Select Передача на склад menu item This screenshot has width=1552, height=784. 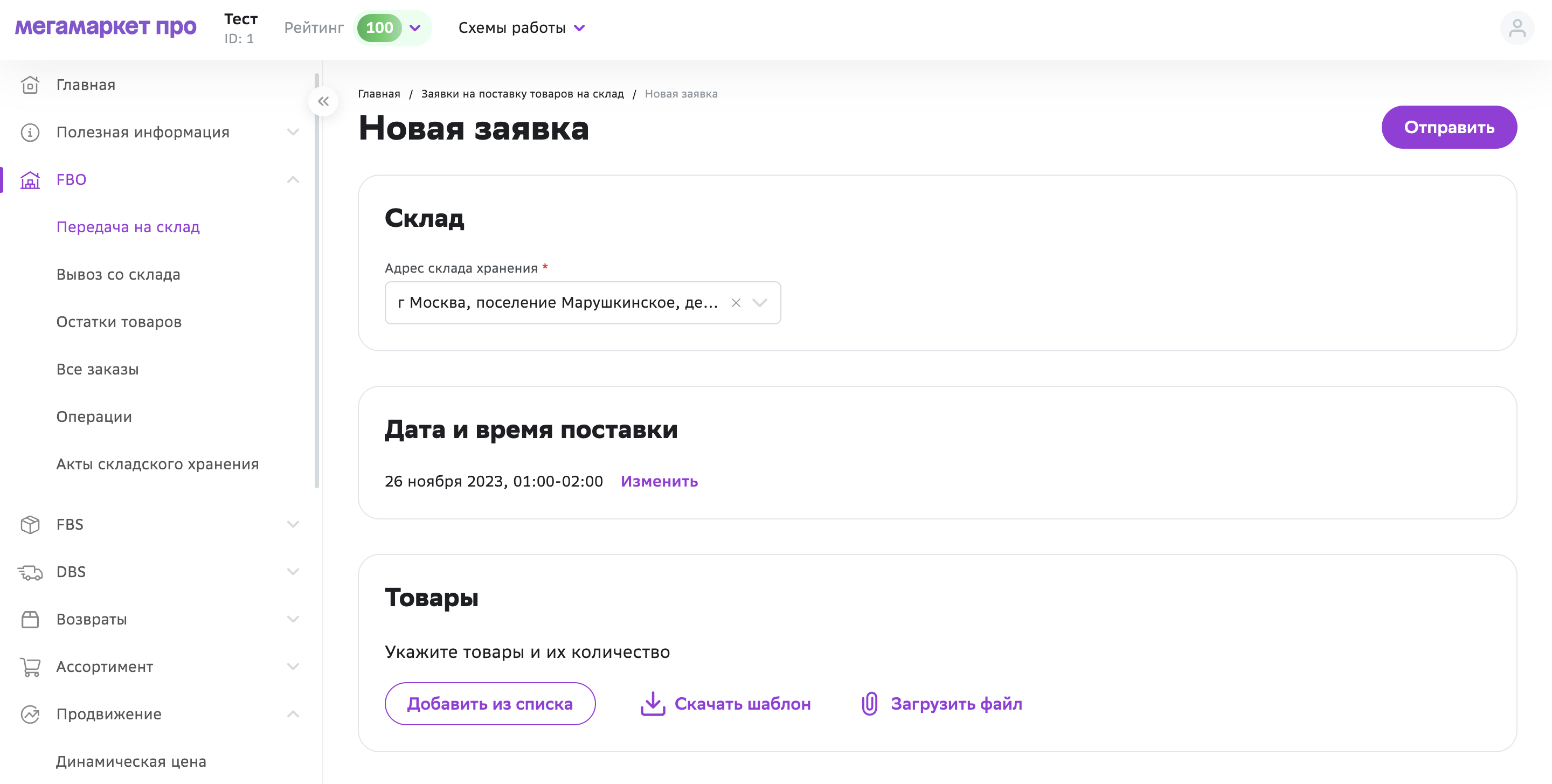click(x=128, y=227)
